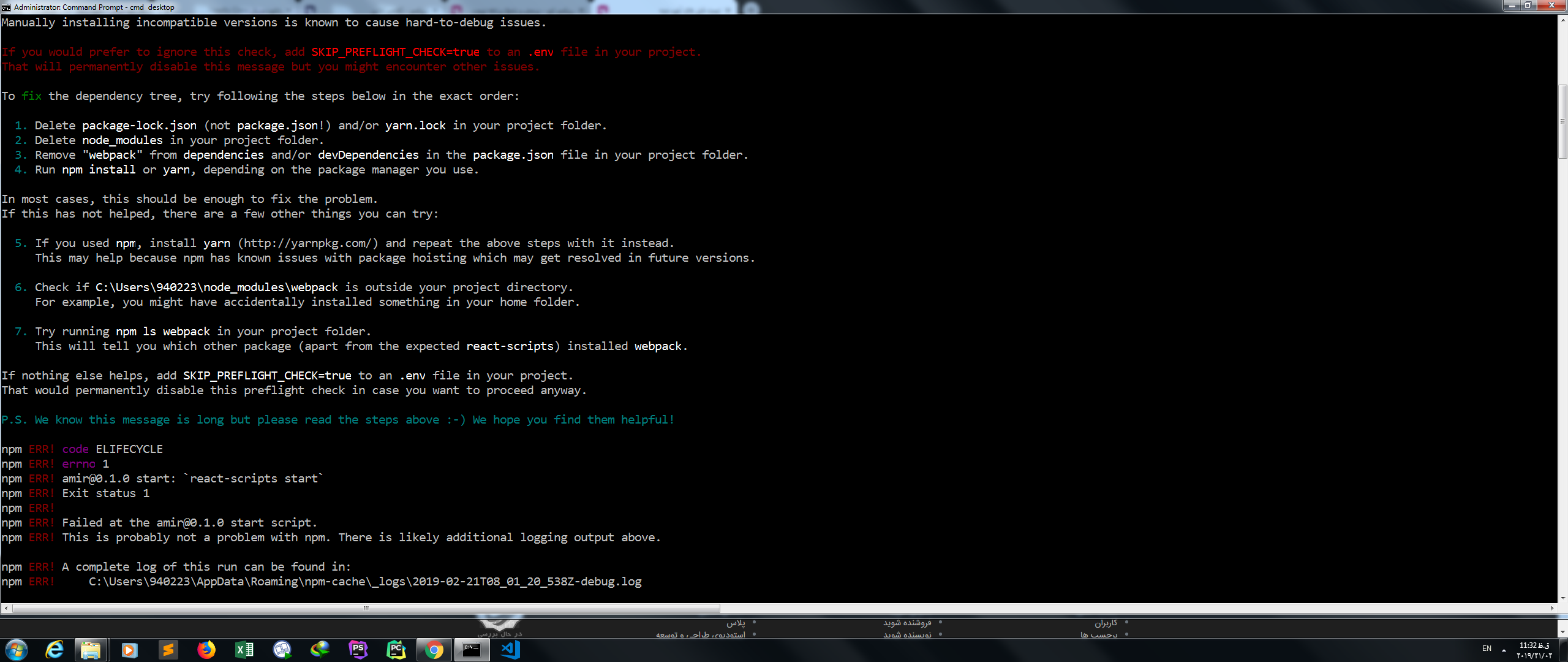Click the teal 'P.S. We know this message' line
This screenshot has height=662, width=1568.
[337, 420]
